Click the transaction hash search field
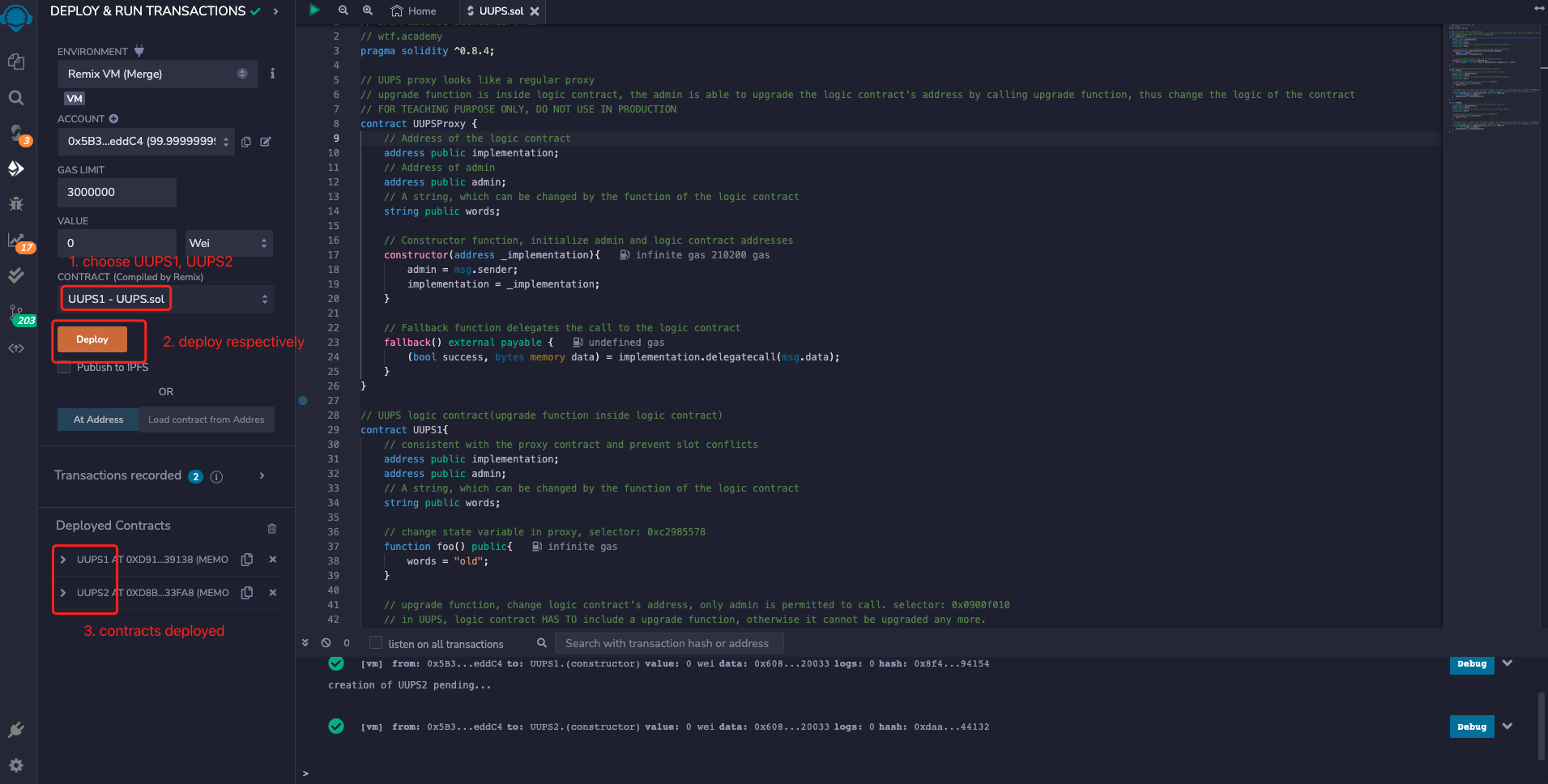The width and height of the screenshot is (1548, 784). click(x=669, y=643)
